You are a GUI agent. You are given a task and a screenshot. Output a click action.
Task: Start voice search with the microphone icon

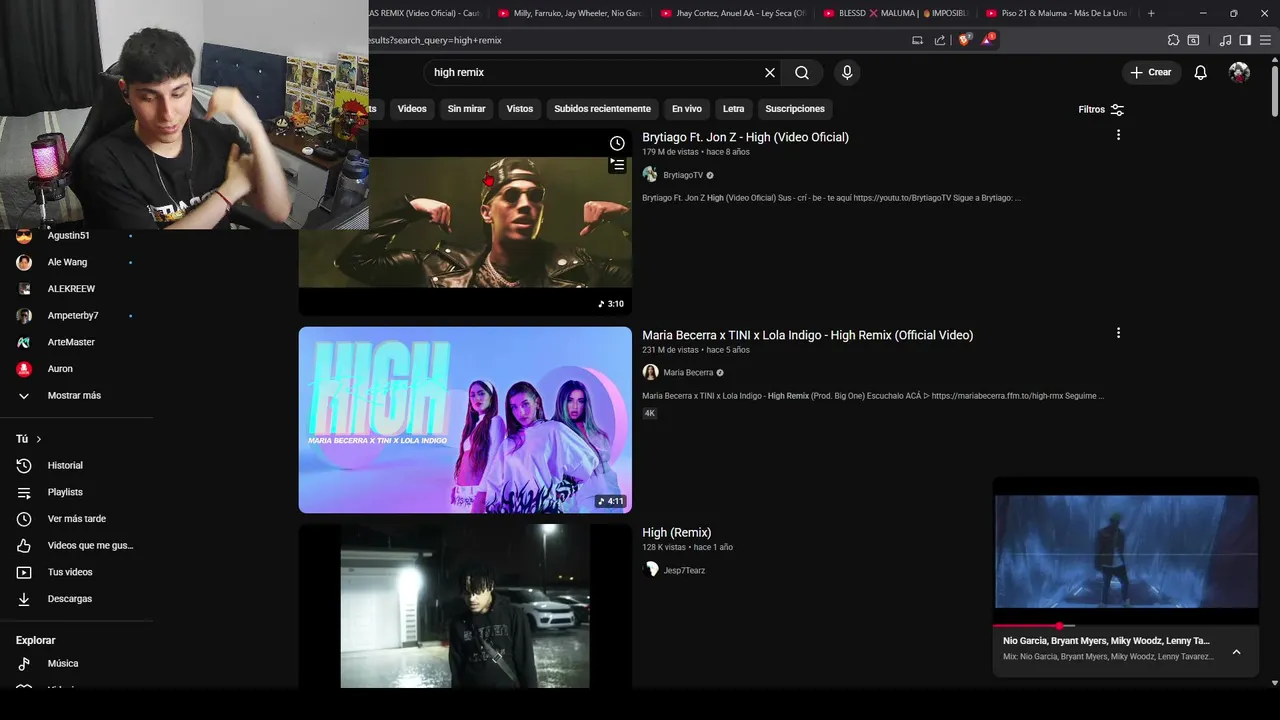[x=847, y=72]
